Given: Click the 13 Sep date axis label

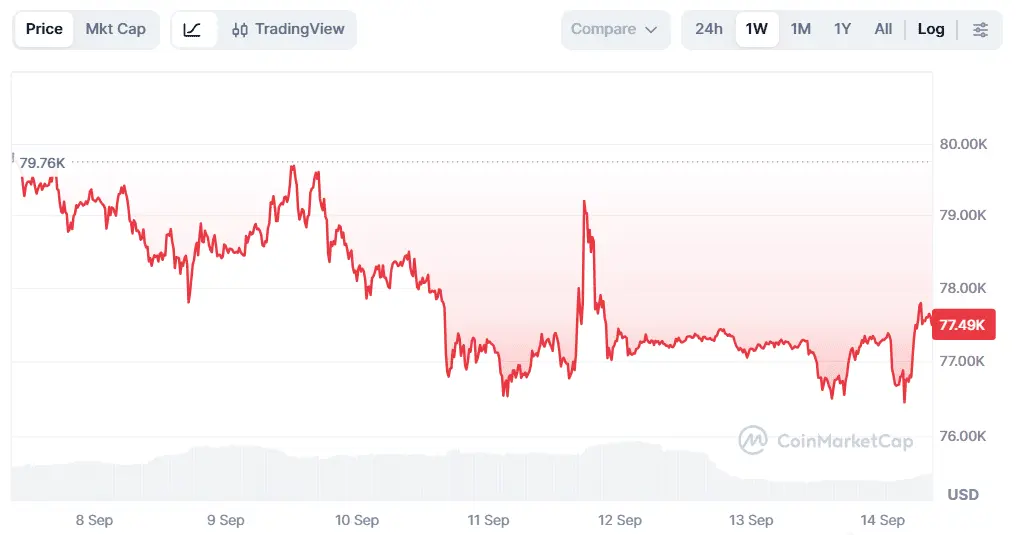Looking at the screenshot, I should tap(751, 520).
